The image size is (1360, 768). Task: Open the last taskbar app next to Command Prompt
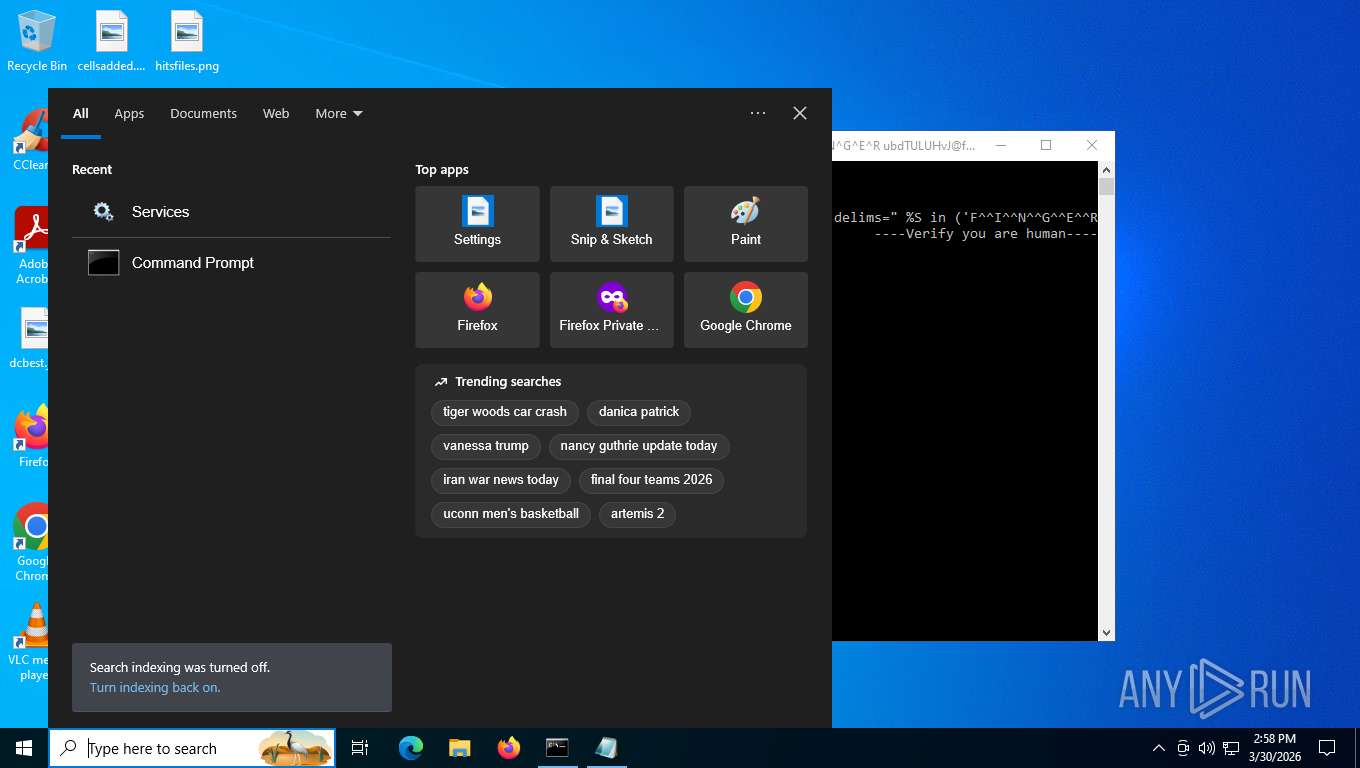click(606, 748)
